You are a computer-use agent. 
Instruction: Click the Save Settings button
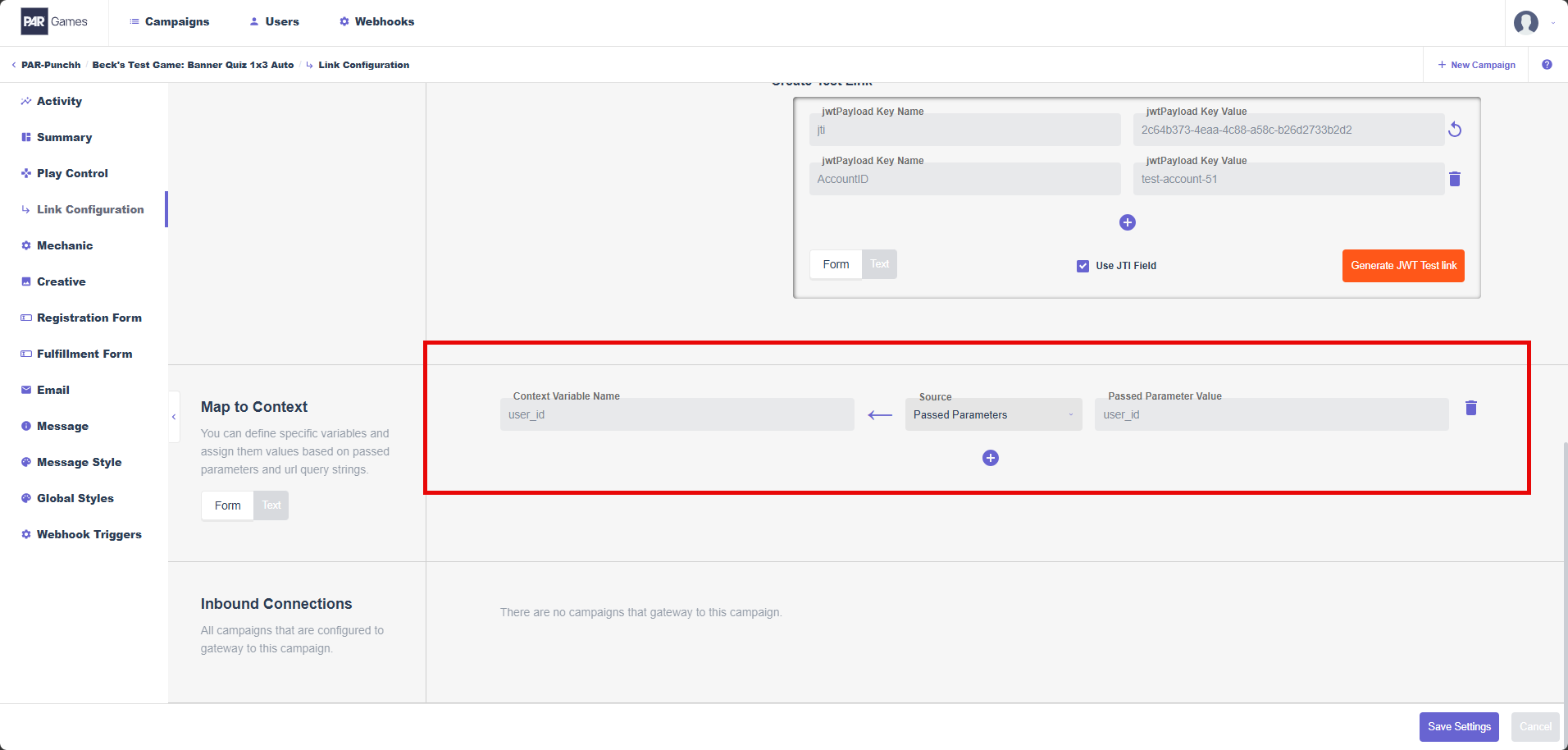point(1459,727)
